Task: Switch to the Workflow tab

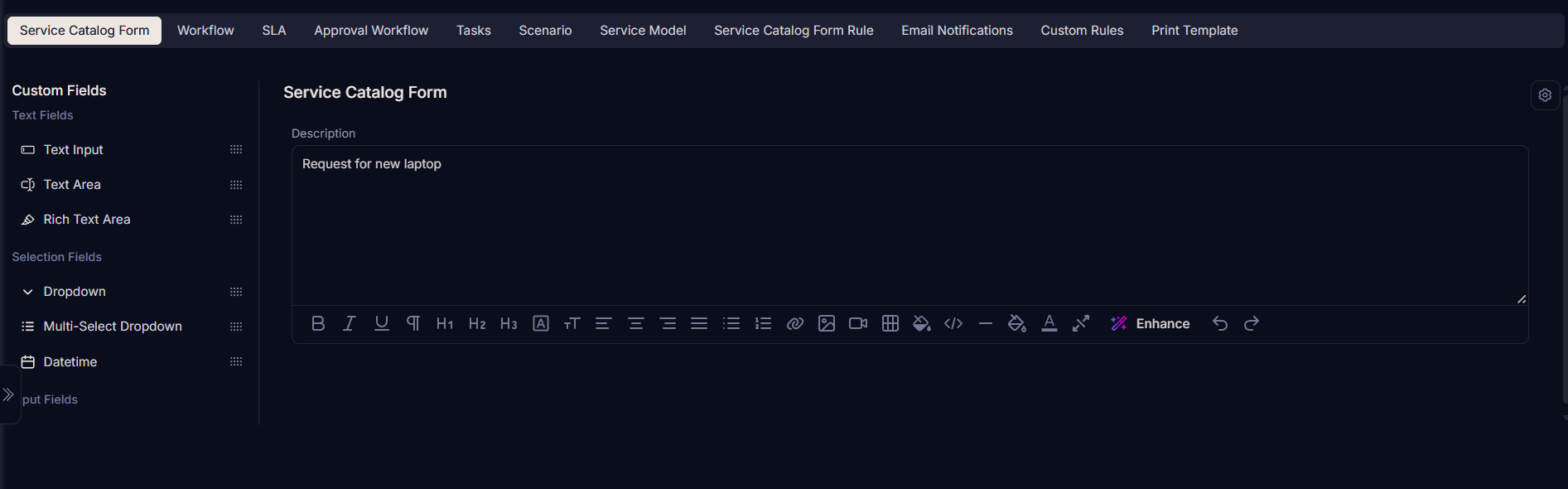Action: (x=205, y=31)
